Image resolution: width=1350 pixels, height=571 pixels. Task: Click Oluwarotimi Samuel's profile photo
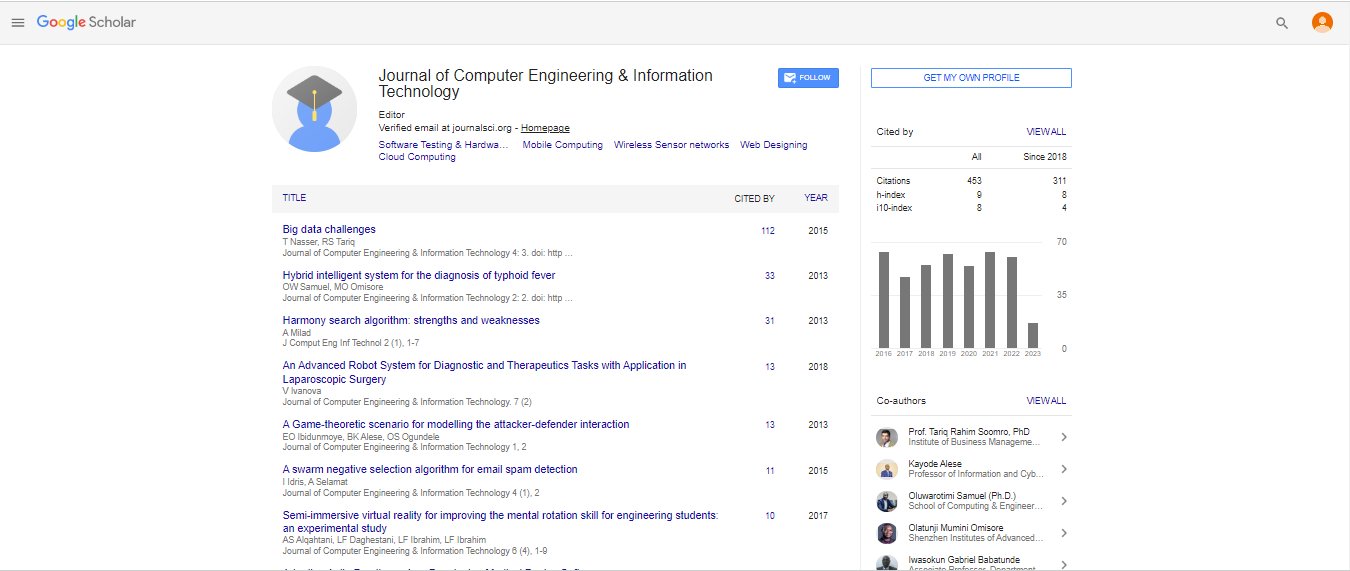887,501
